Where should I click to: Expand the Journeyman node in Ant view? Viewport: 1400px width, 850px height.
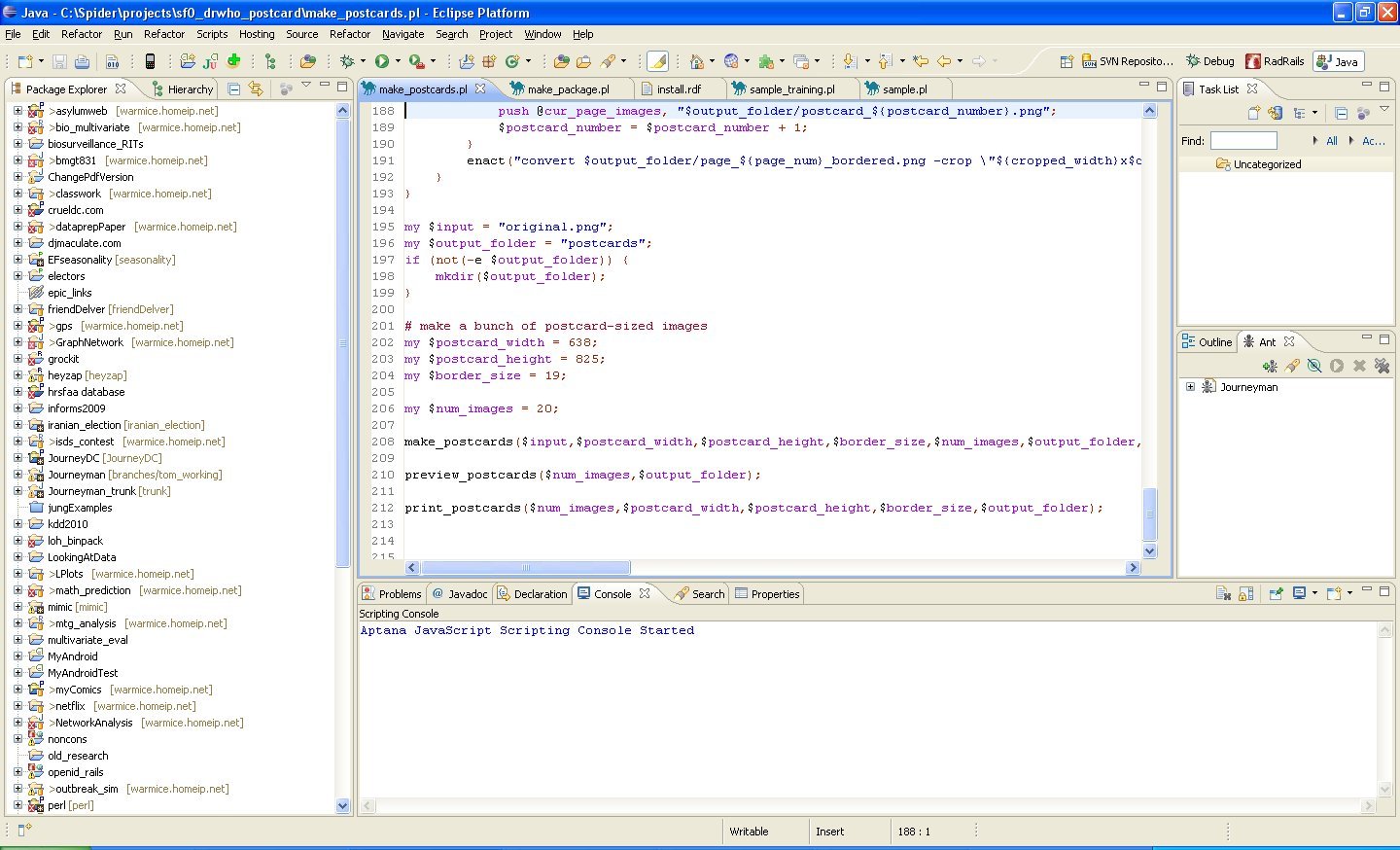pos(1190,387)
